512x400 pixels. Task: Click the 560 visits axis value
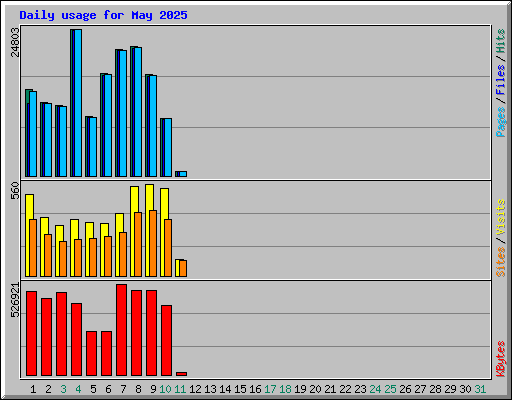coord(15,191)
